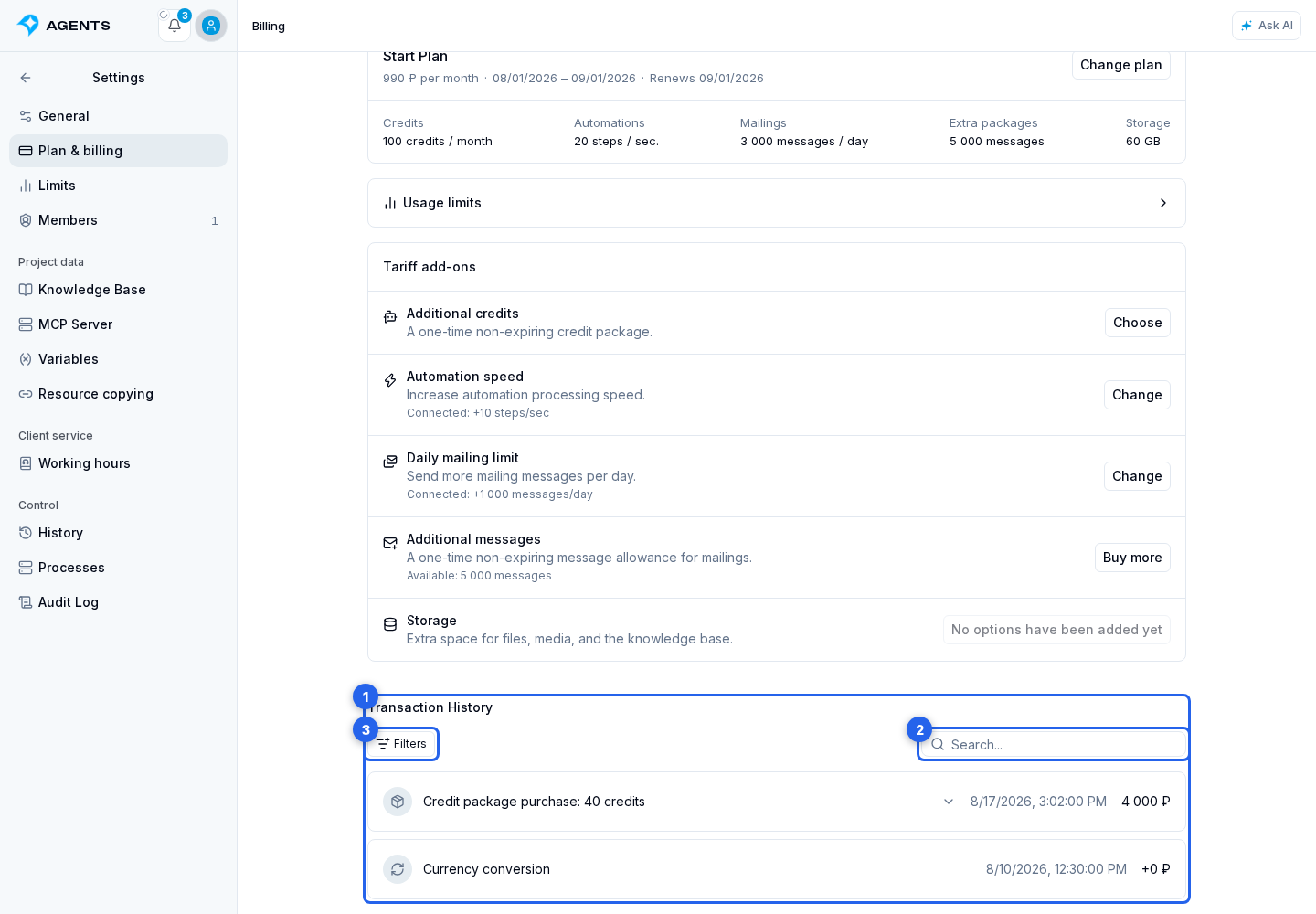Click the Knowledge Base book icon
The width and height of the screenshot is (1316, 914).
pos(26,290)
